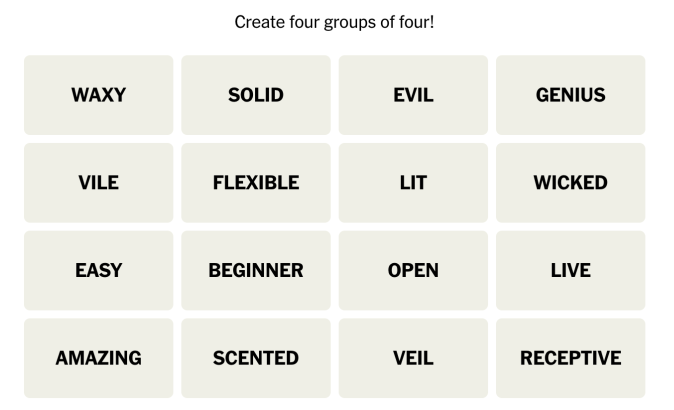Select the FLEXIBLE tile

click(256, 183)
